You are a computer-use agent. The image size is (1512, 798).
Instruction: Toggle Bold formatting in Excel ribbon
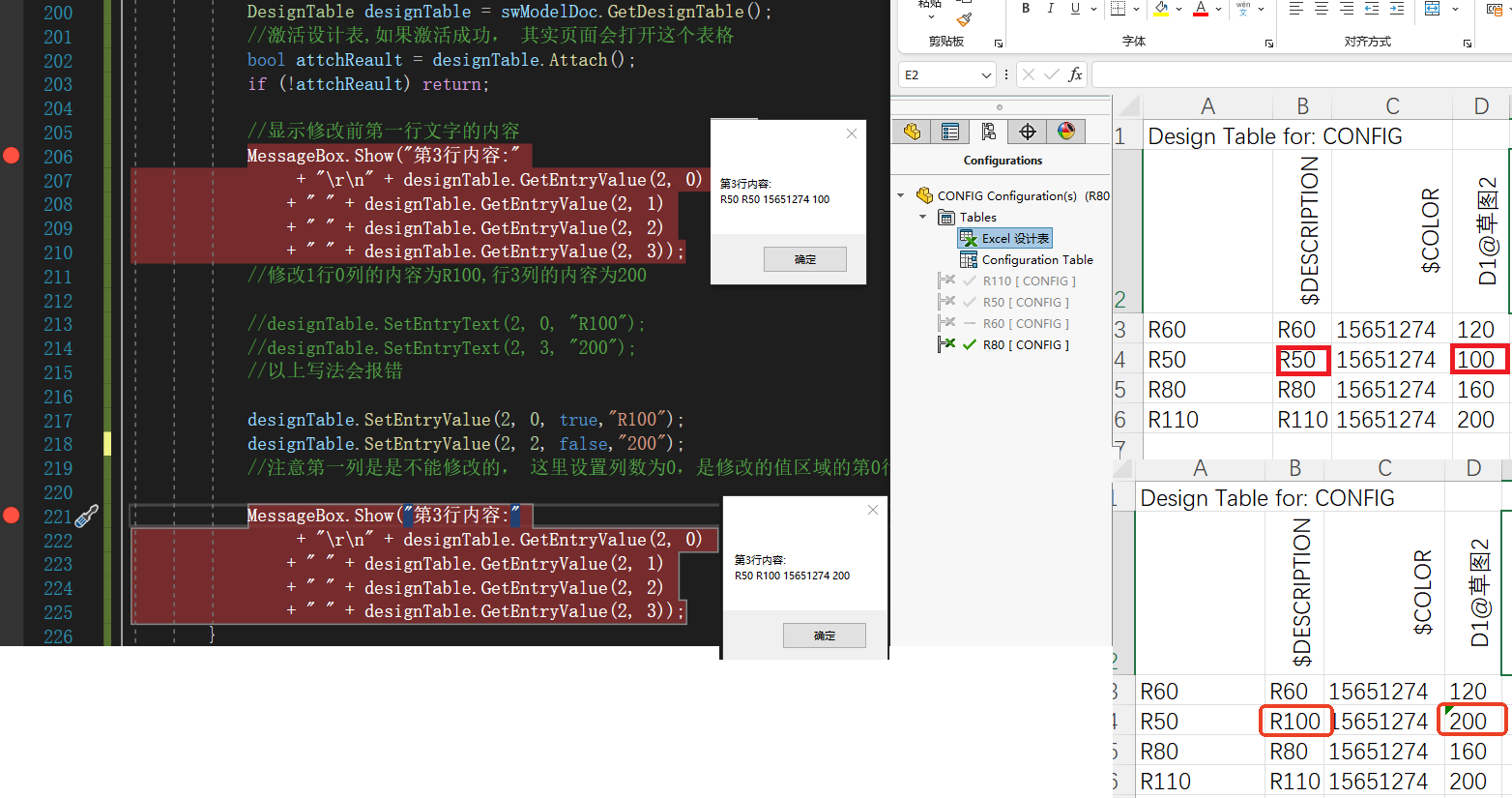click(x=1026, y=8)
